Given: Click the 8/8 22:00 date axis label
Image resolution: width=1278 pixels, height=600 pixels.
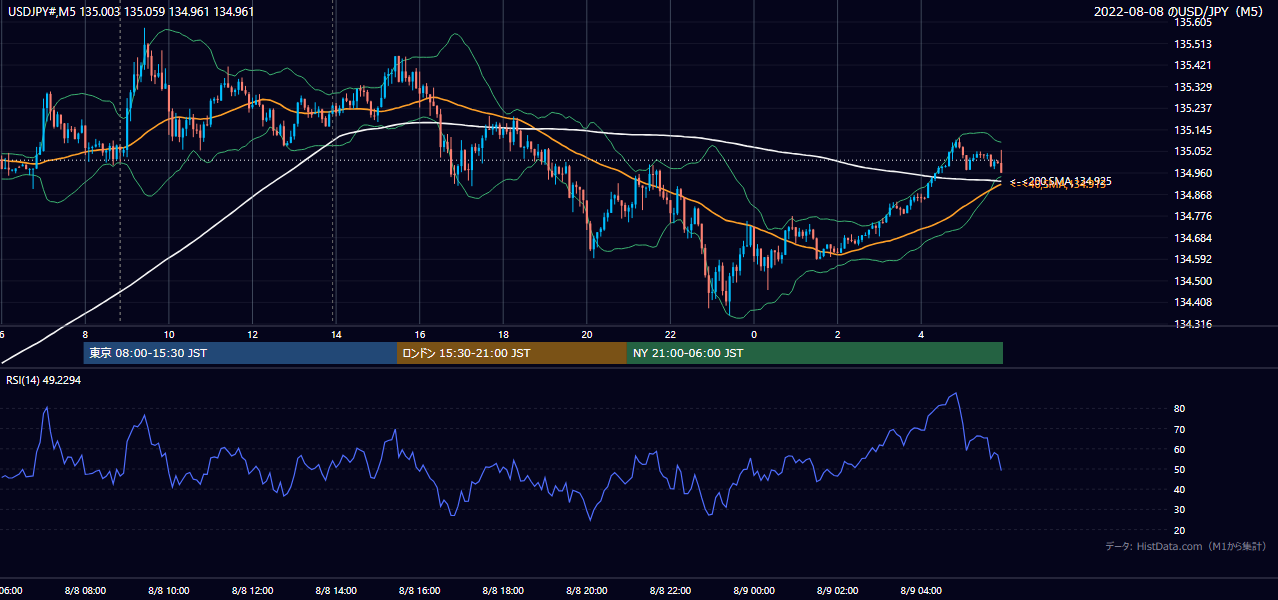Looking at the screenshot, I should pos(670,591).
